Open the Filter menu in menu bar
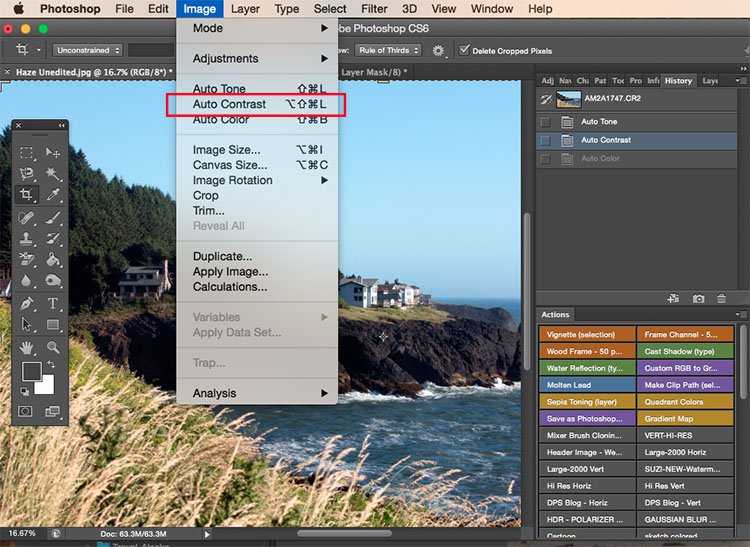Image resolution: width=750 pixels, height=547 pixels. (374, 9)
